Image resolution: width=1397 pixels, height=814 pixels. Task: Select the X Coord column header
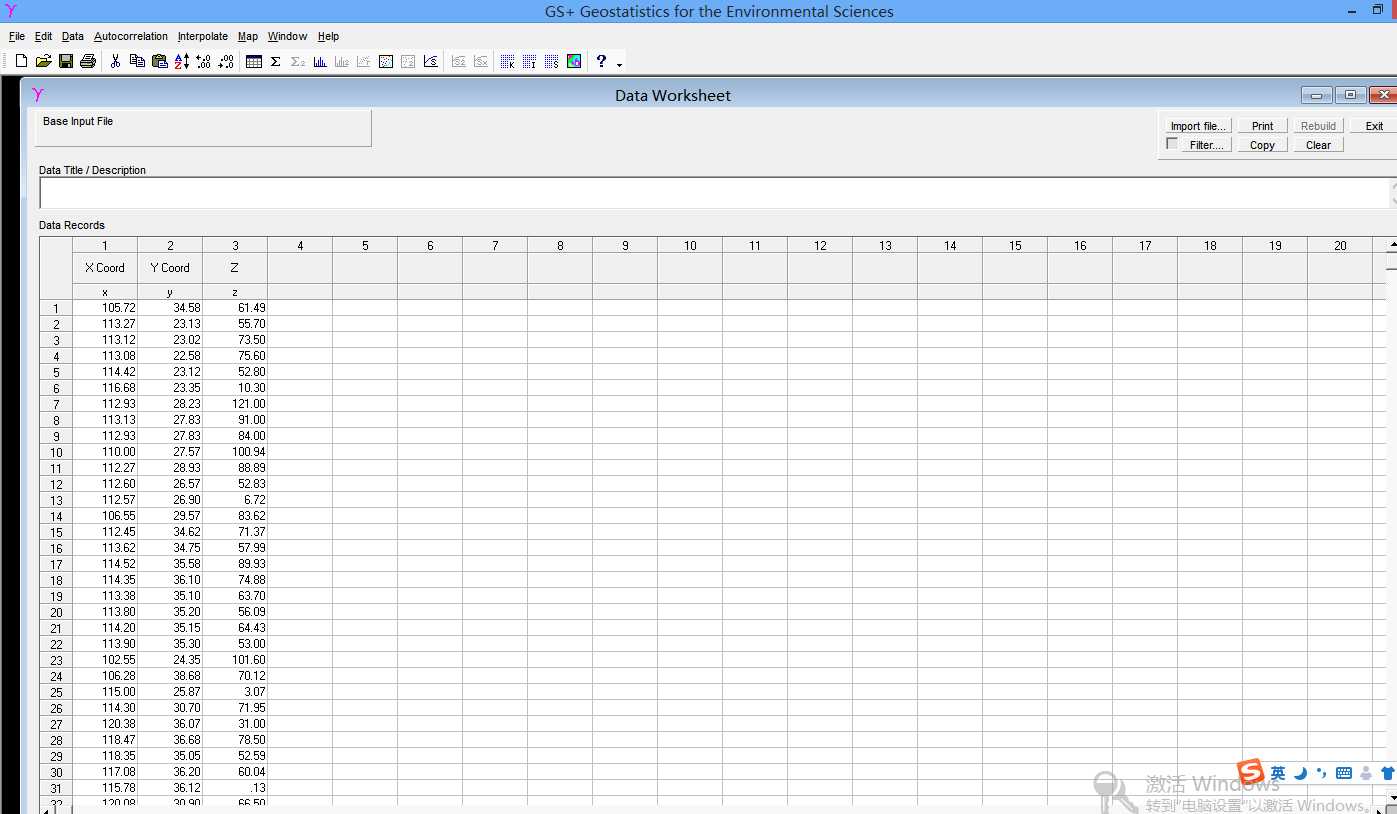point(105,268)
